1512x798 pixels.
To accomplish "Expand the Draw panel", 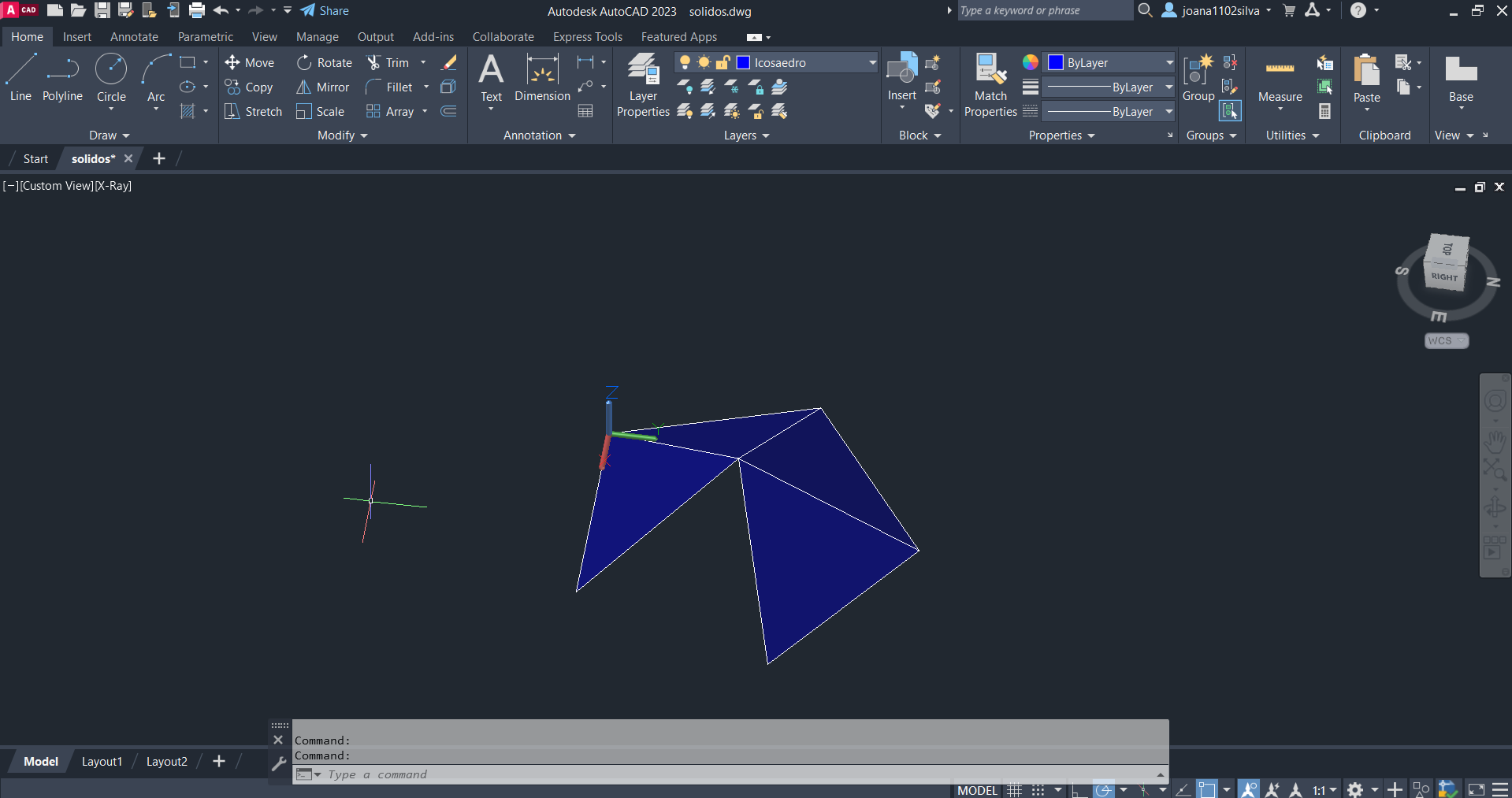I will [109, 135].
